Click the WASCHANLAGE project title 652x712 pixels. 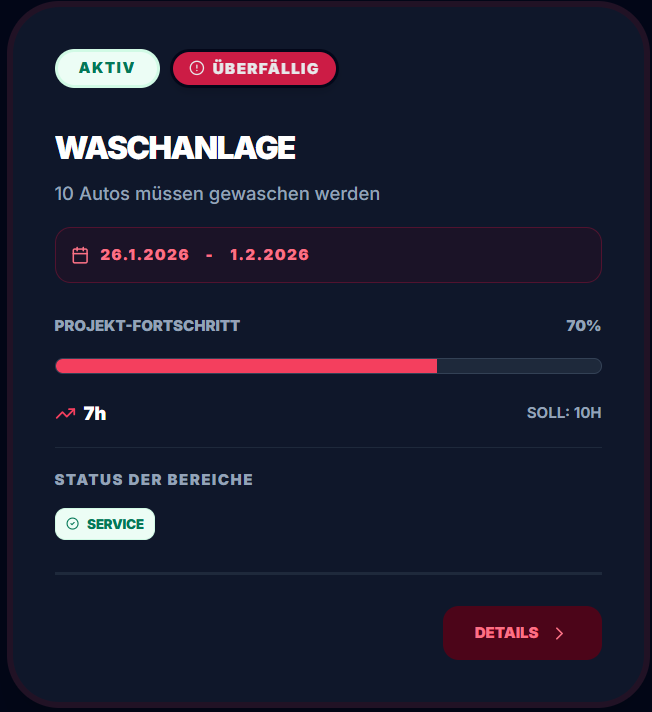(x=175, y=148)
